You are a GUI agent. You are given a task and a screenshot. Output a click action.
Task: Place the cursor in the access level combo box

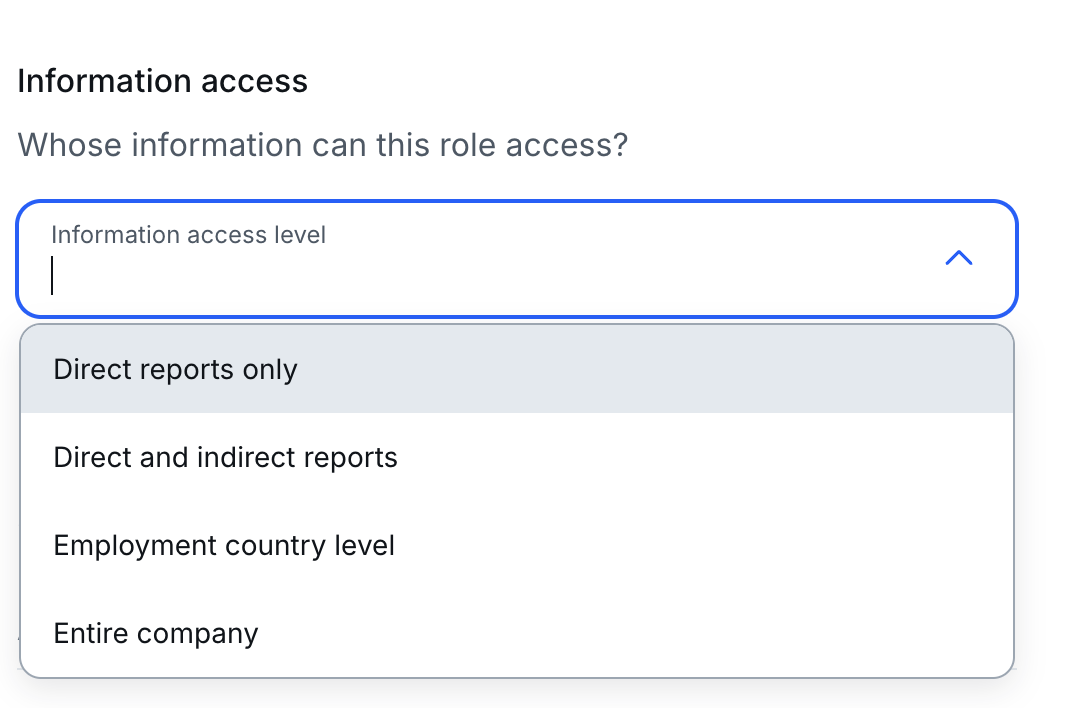(x=517, y=259)
